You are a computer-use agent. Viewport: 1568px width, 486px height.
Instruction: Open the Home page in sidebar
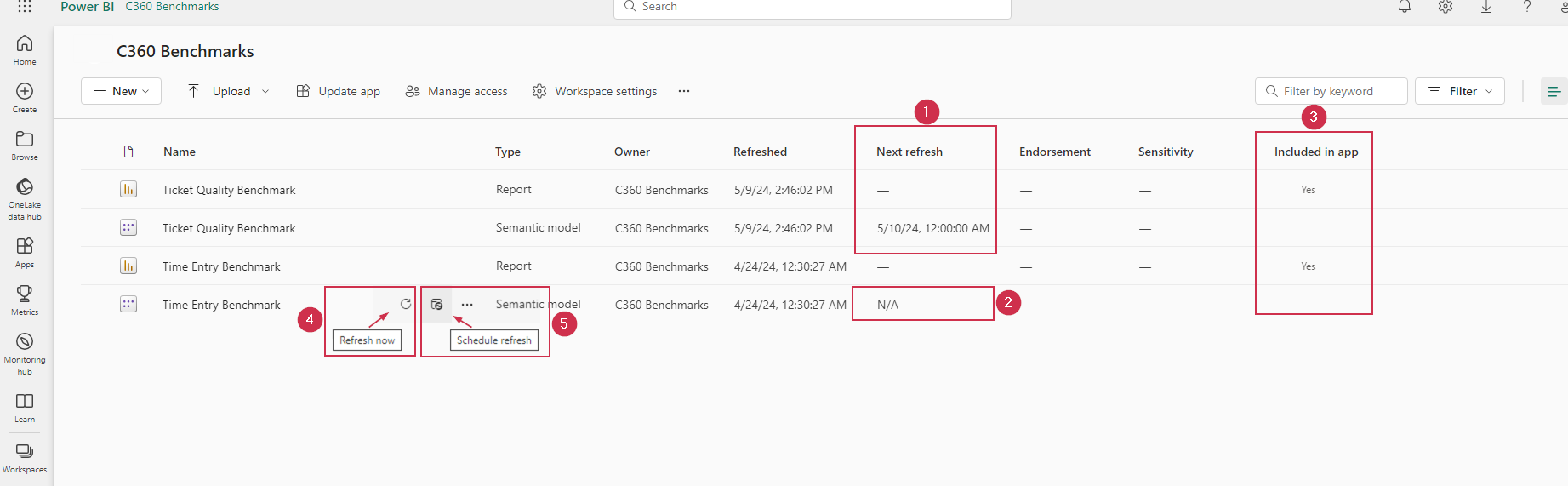[x=25, y=49]
